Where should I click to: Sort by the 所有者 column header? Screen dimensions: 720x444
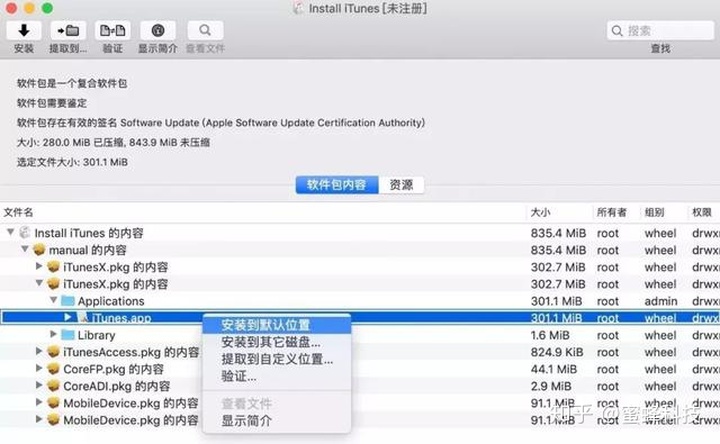tap(611, 212)
